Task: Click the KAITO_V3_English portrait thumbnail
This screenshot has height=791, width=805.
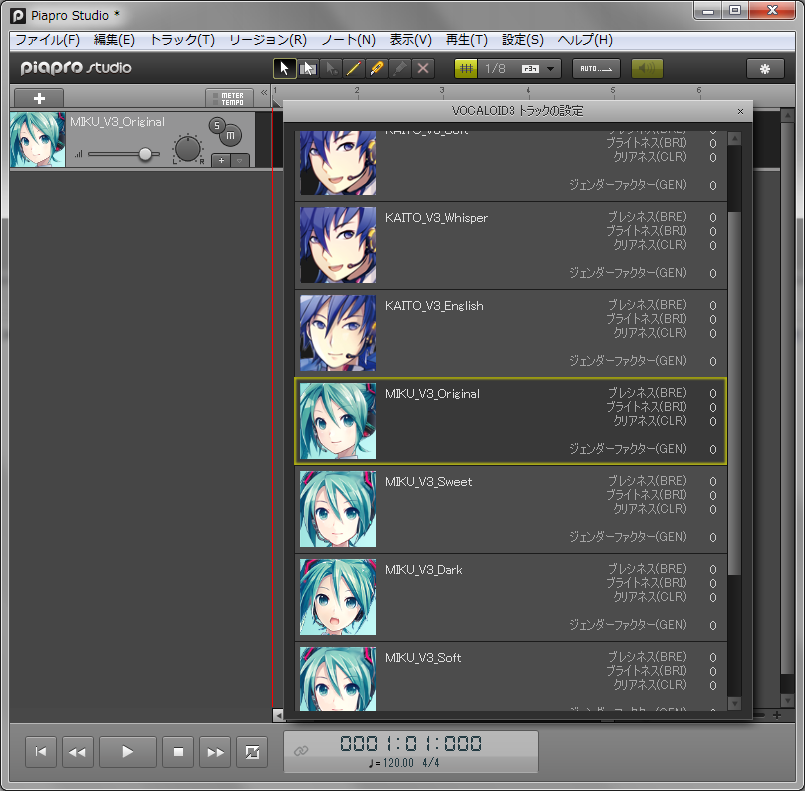Action: click(x=338, y=333)
